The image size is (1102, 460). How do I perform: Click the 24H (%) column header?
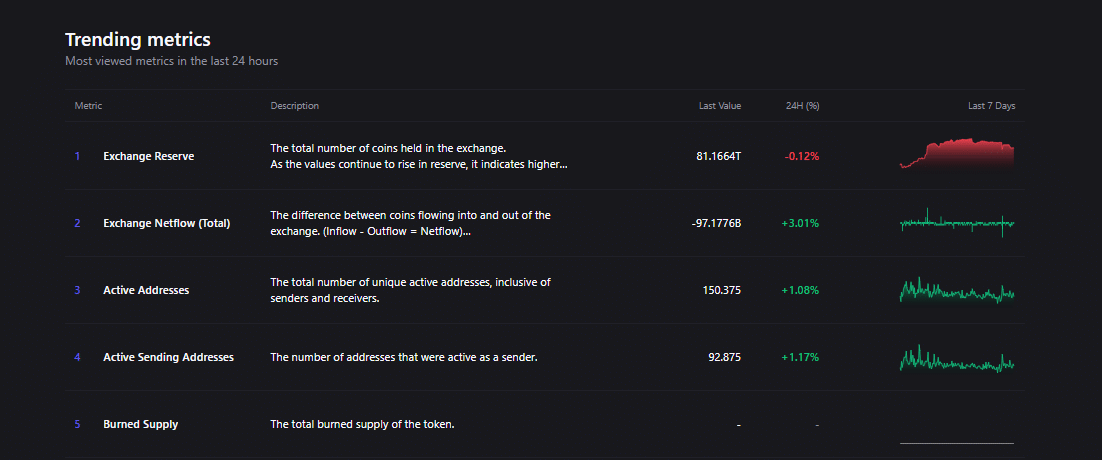tap(803, 106)
